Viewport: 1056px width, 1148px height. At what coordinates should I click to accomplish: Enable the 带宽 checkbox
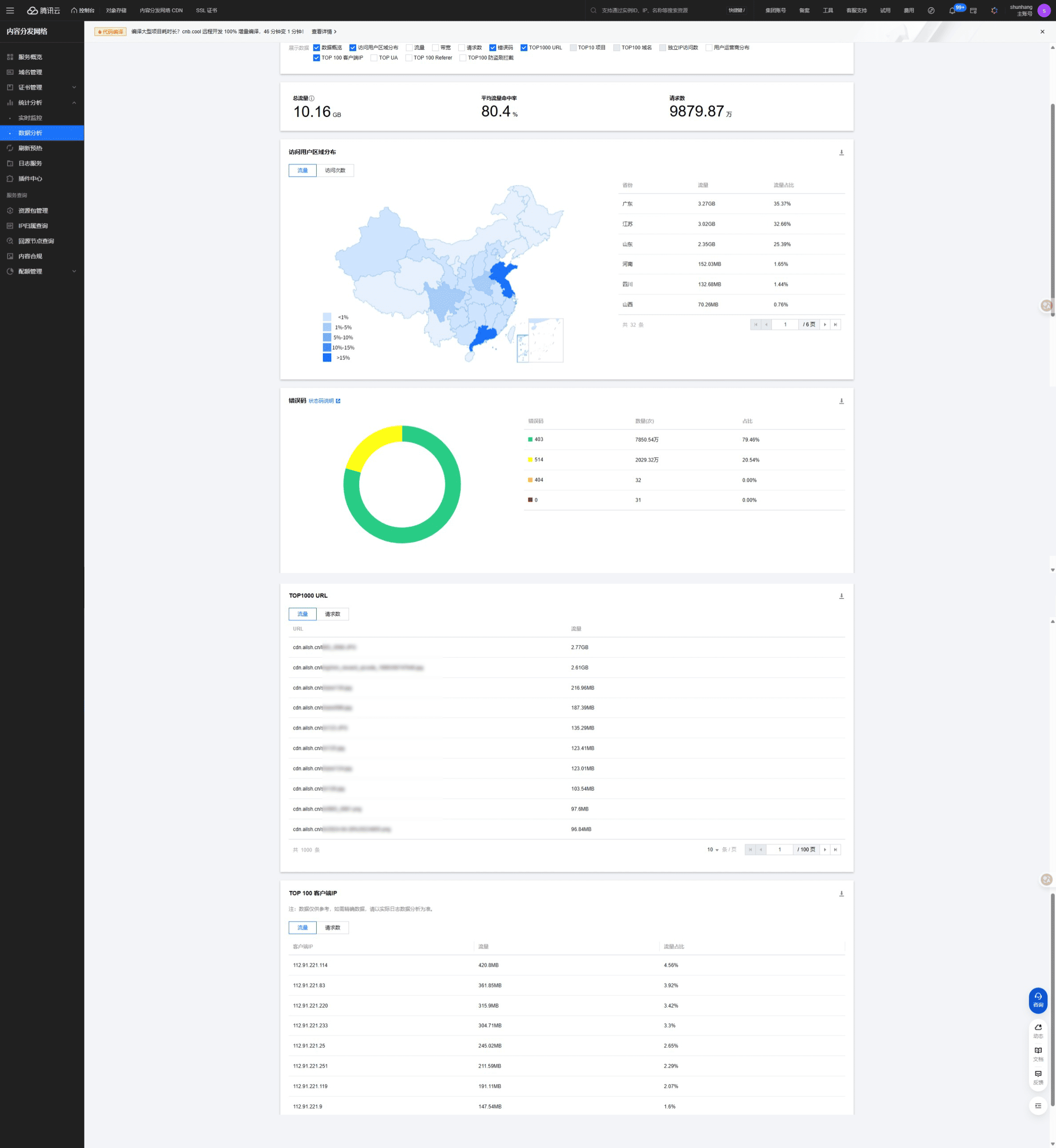click(x=436, y=48)
